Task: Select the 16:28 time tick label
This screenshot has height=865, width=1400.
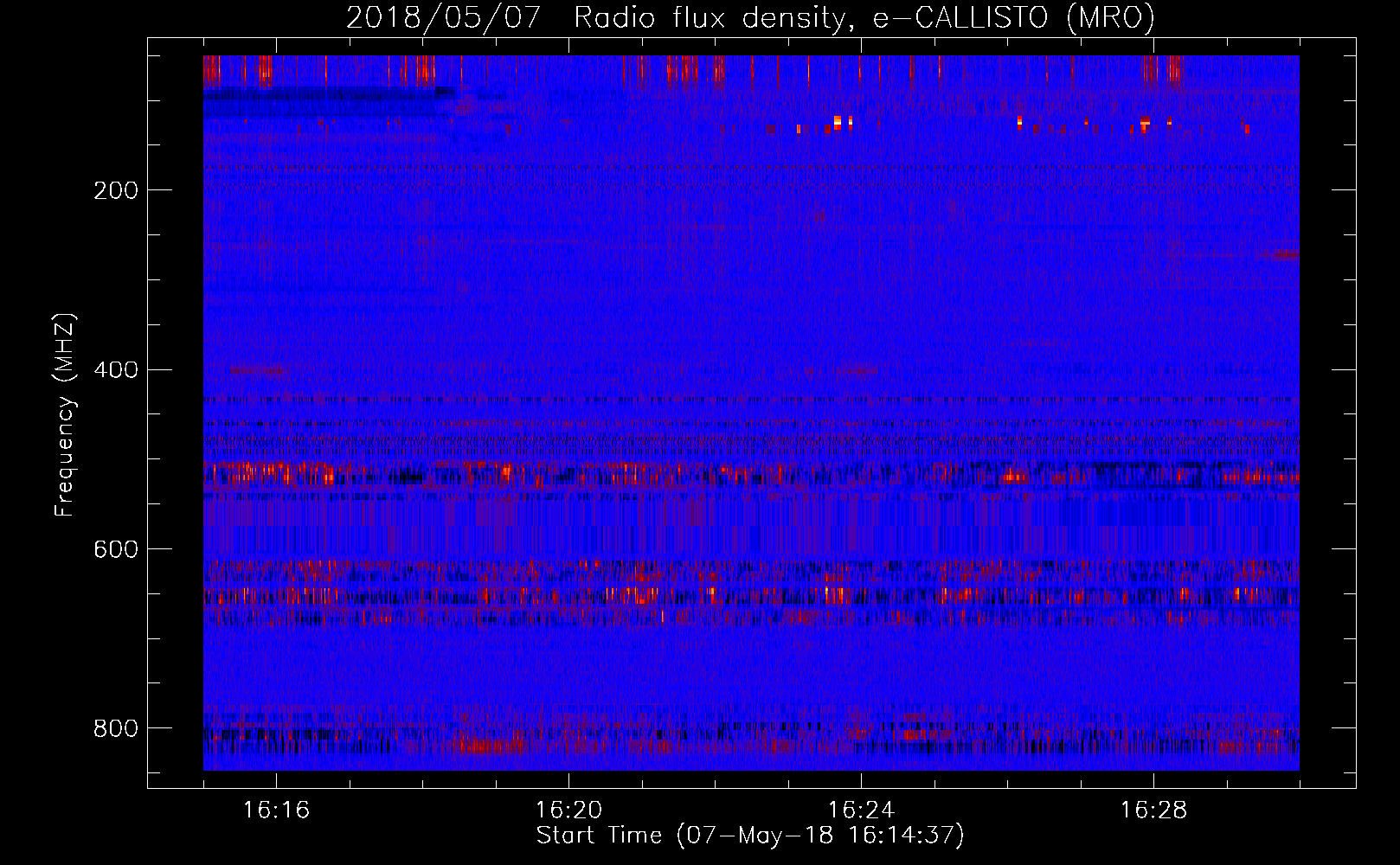Action: pos(1153,810)
